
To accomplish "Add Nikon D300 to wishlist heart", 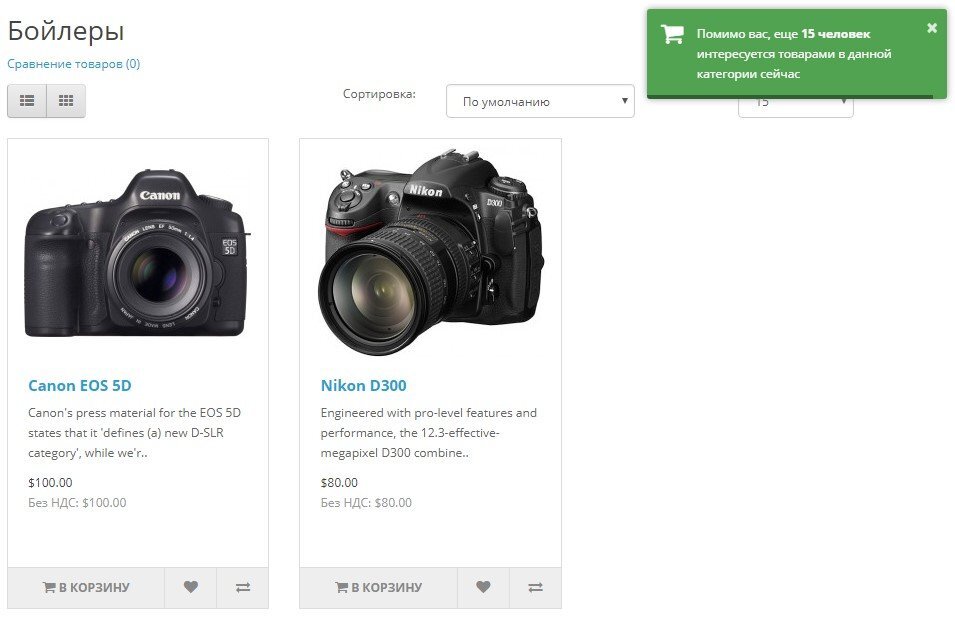I will click(x=483, y=588).
